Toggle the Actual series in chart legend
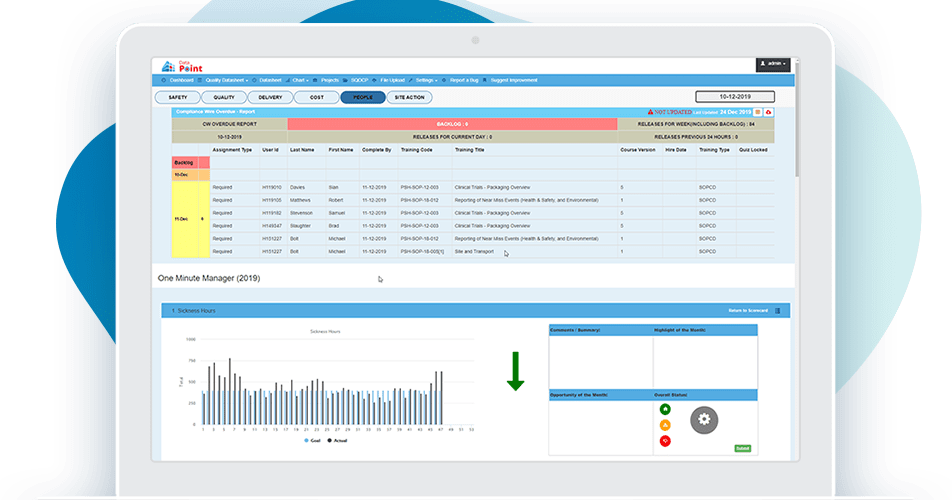This screenshot has width=952, height=500. click(x=337, y=439)
